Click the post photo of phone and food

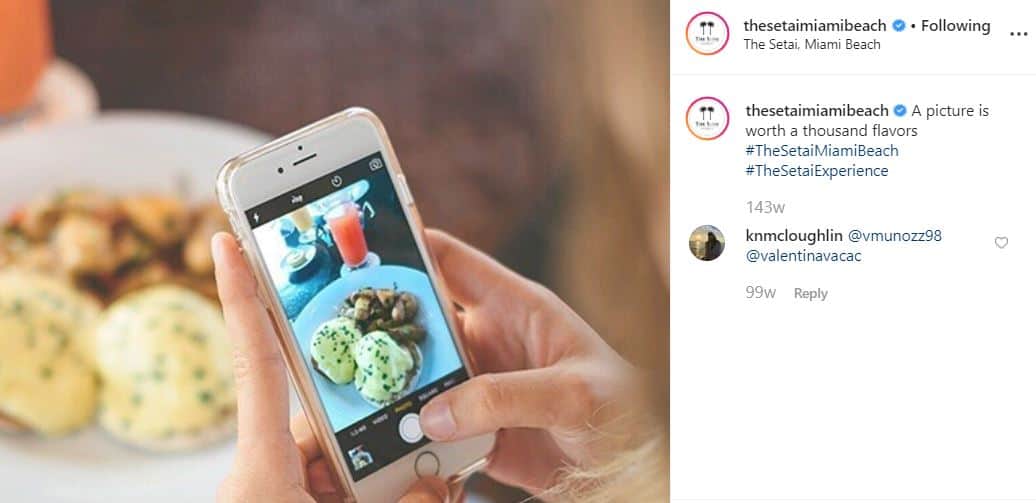[335, 251]
